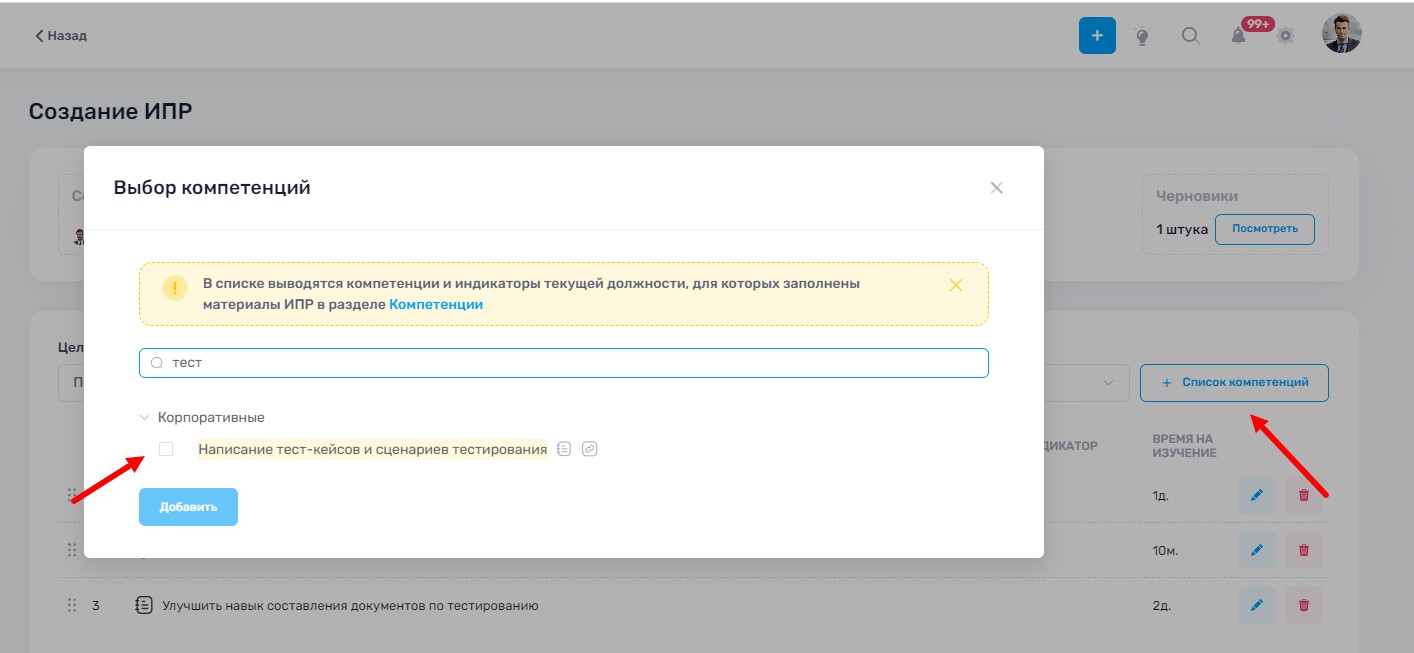Open the Компетенции link in the banner
Viewport: 1414px width, 653px height.
[x=435, y=304]
